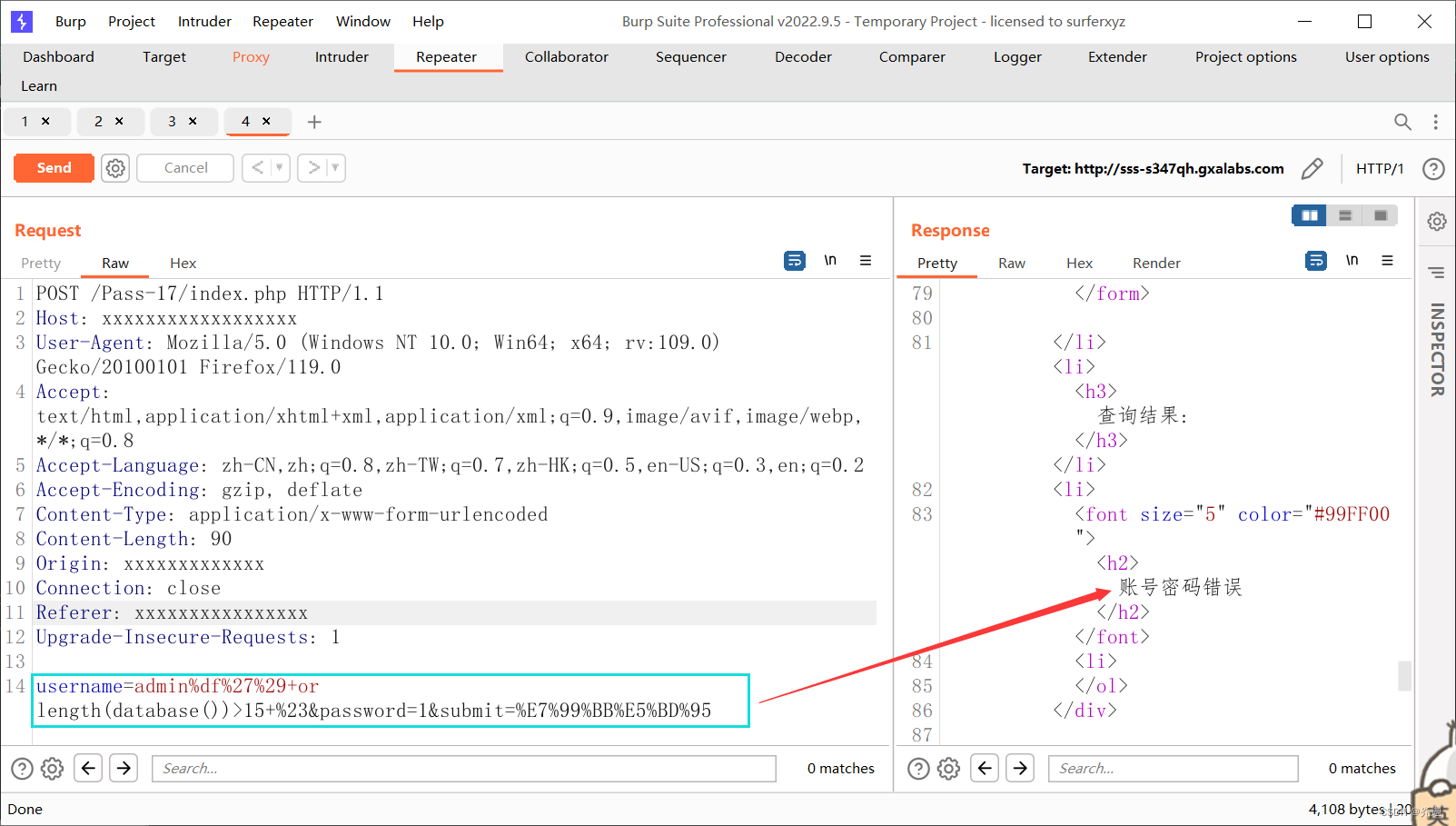Toggle request word wrap icon
Screen dimensions: 1456x826
795,261
